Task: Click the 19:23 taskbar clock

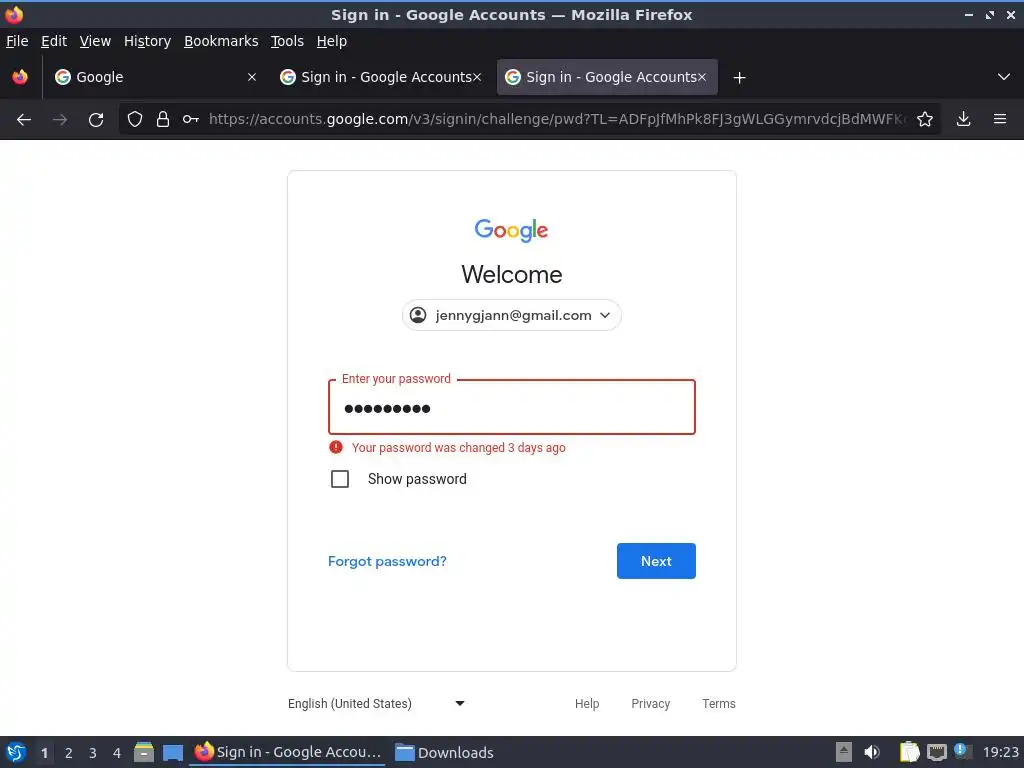Action: [x=1000, y=752]
